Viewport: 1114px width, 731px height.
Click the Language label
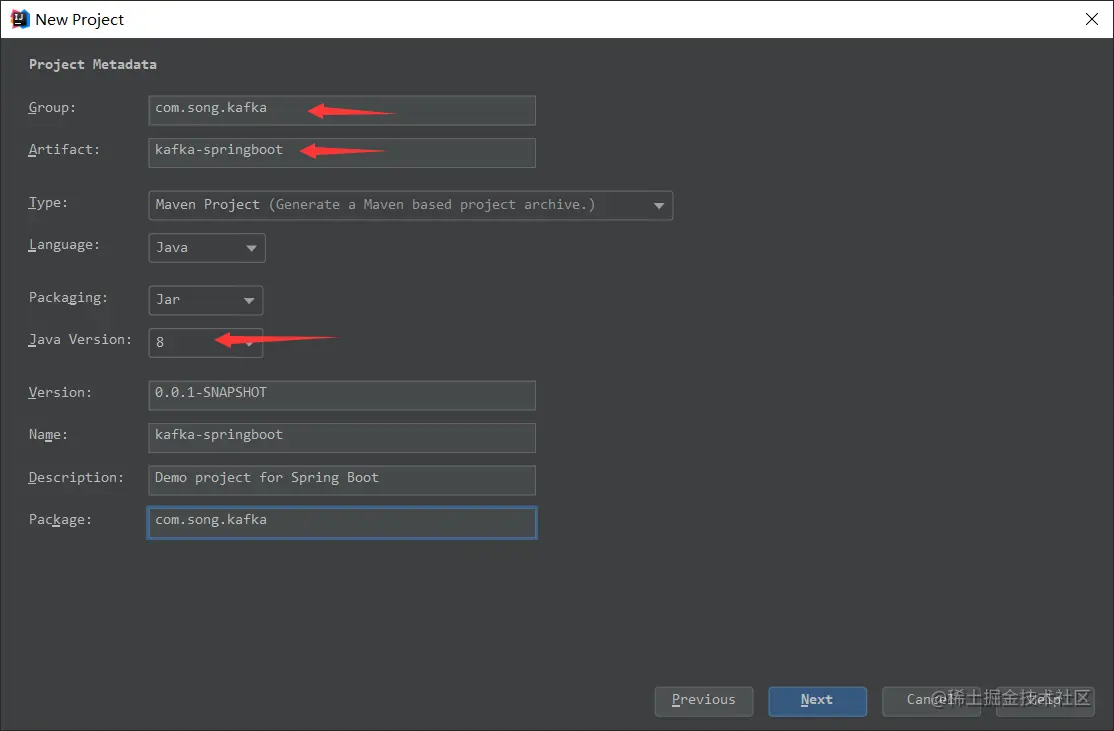click(64, 245)
